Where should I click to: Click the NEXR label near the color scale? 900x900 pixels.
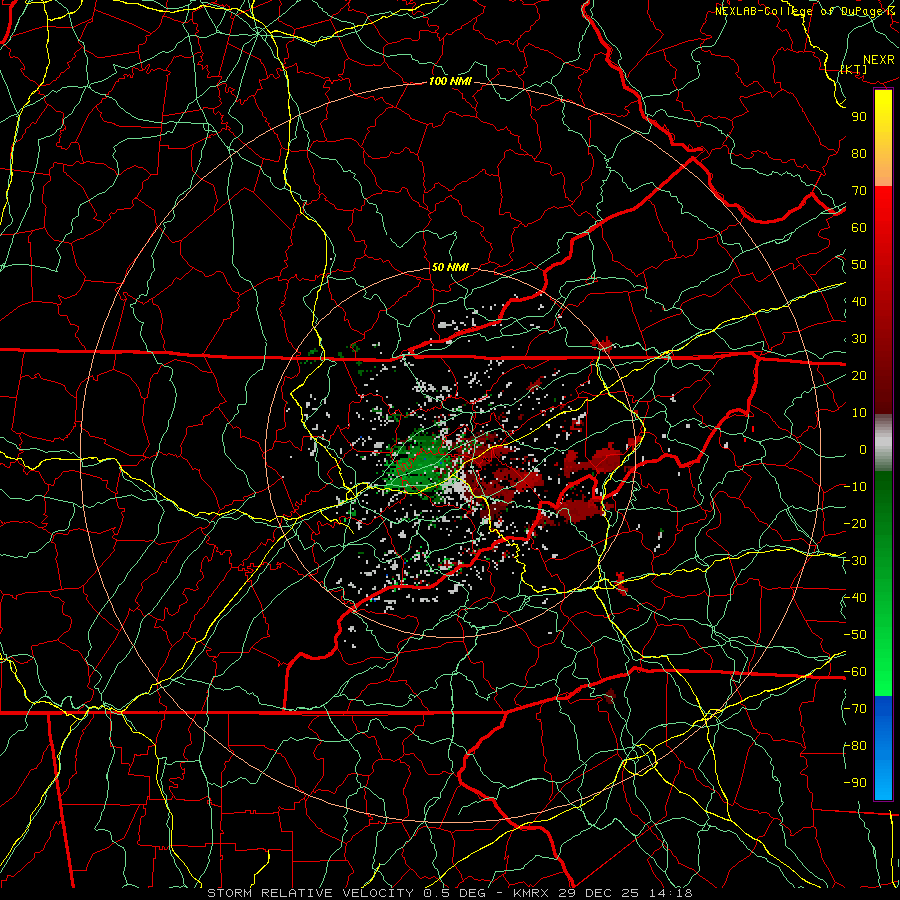[x=878, y=60]
